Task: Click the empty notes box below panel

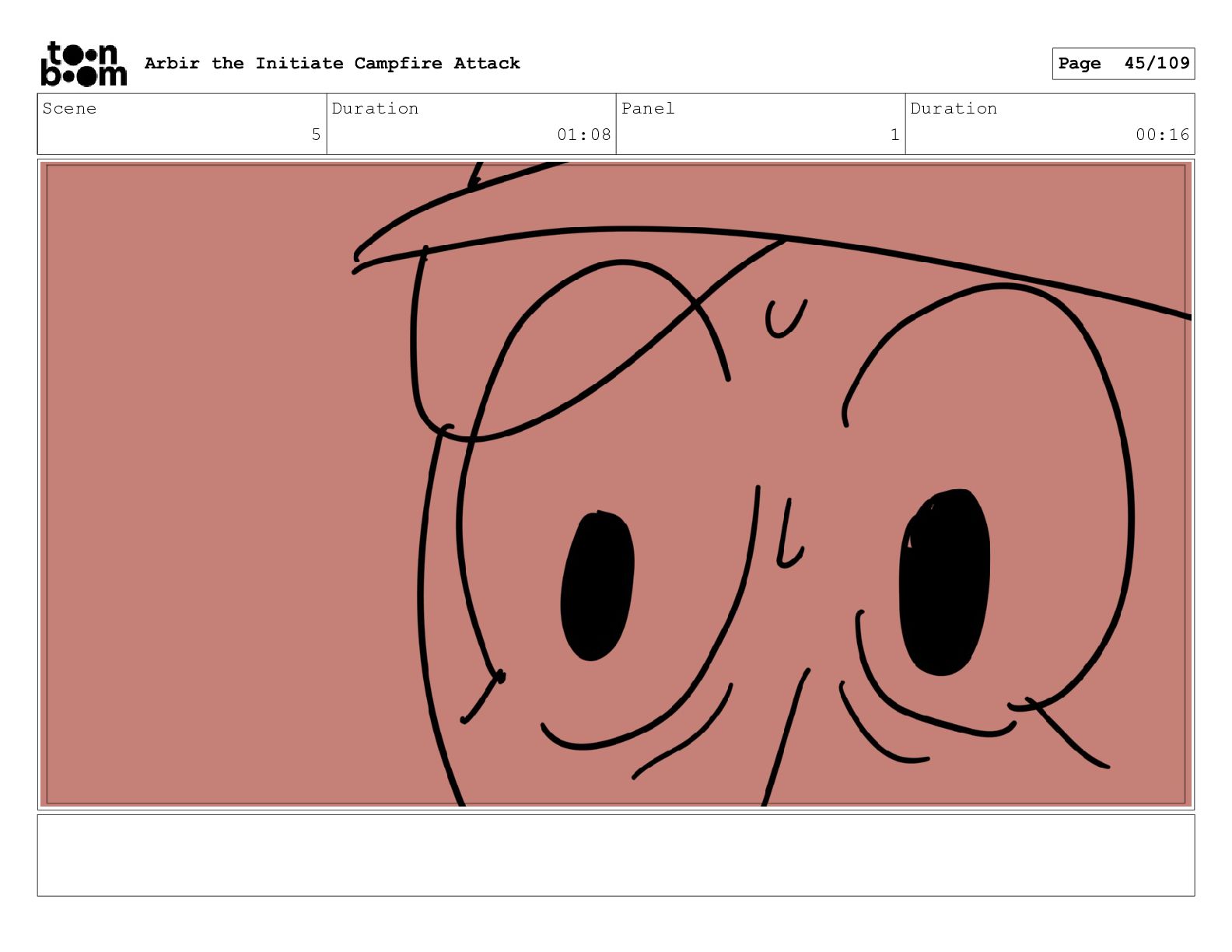Action: coord(616,856)
